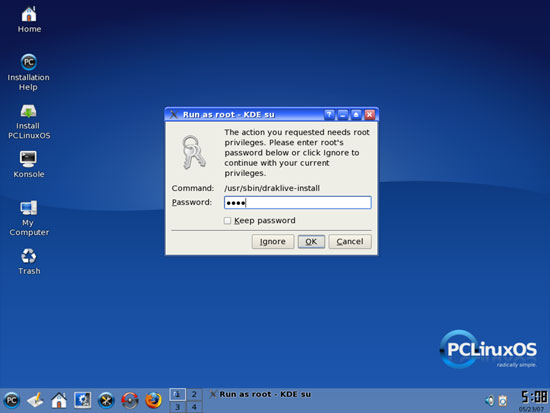Click the Password input field

pyautogui.click(x=297, y=202)
